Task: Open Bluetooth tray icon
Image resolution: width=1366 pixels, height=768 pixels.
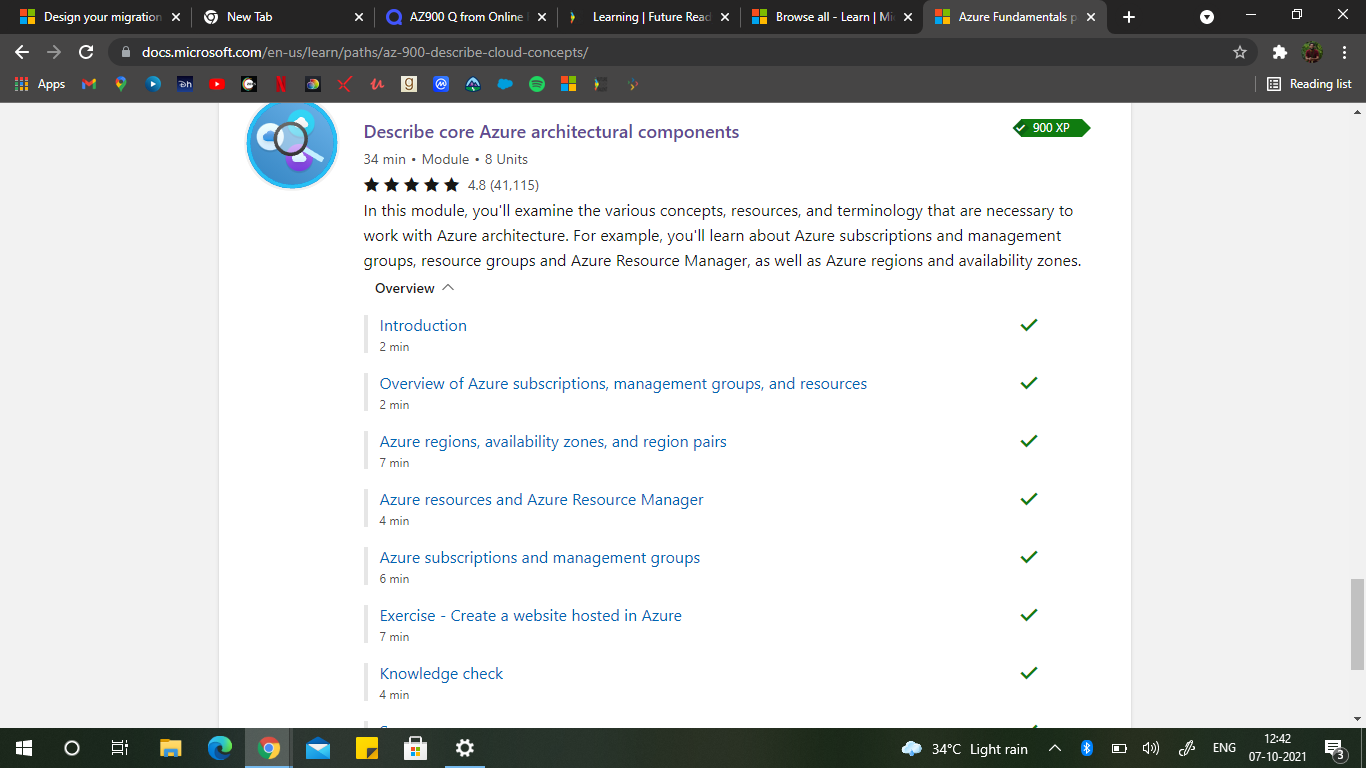Action: 1087,748
